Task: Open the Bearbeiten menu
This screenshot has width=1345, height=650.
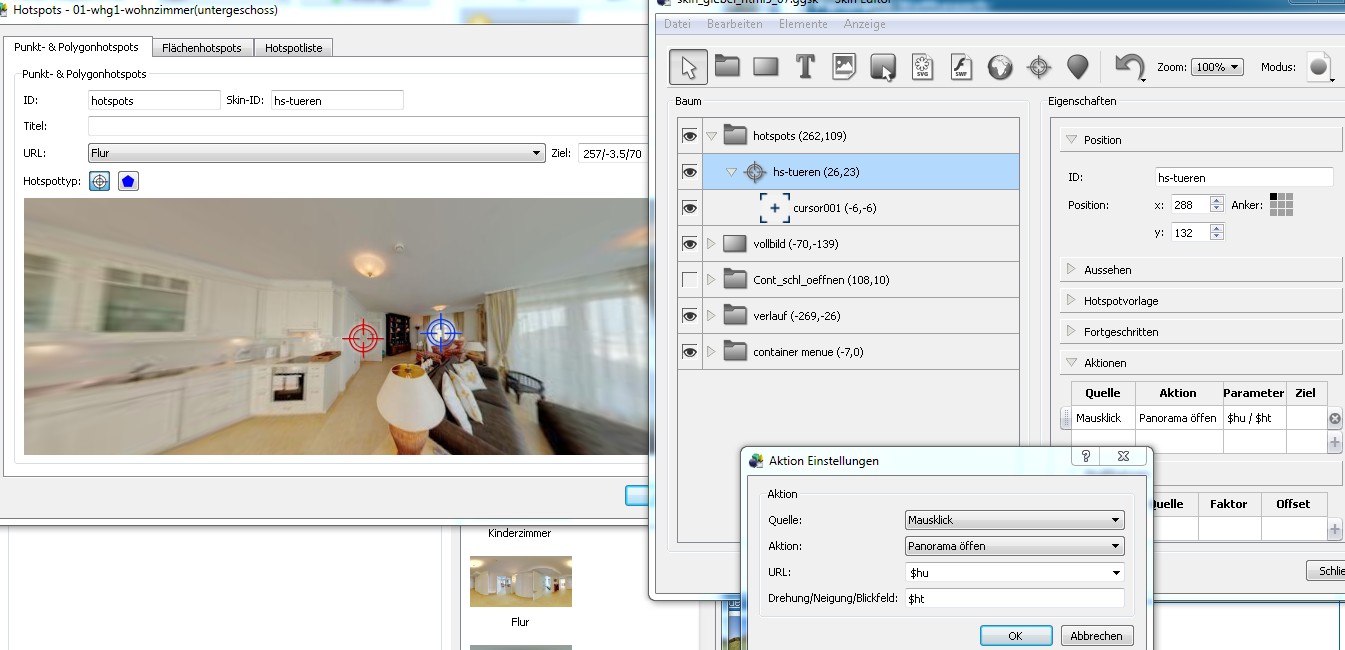Action: [734, 24]
